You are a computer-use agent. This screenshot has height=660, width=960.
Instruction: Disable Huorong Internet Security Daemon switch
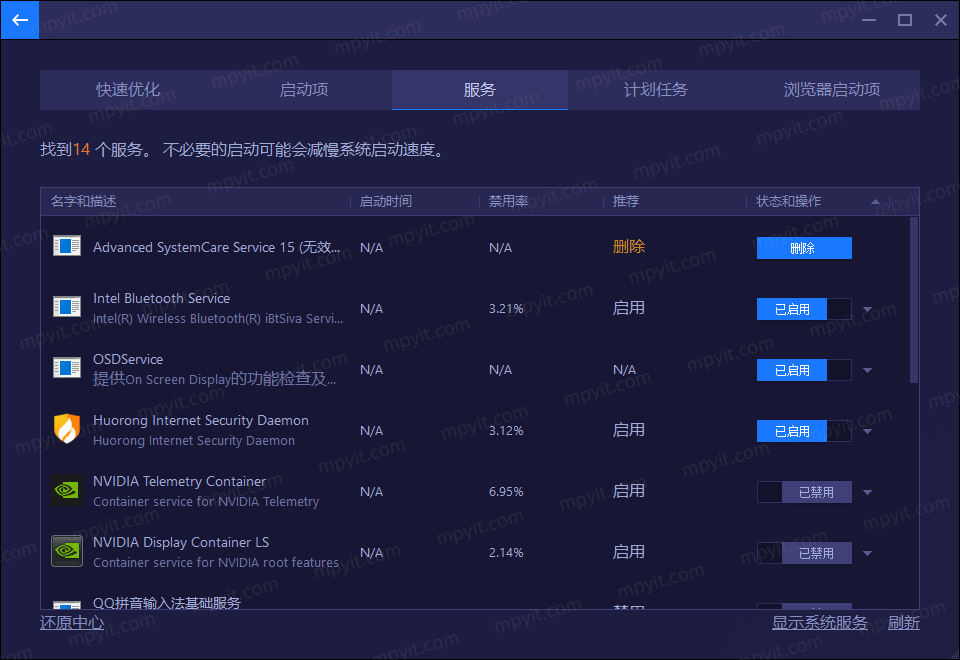tap(804, 431)
